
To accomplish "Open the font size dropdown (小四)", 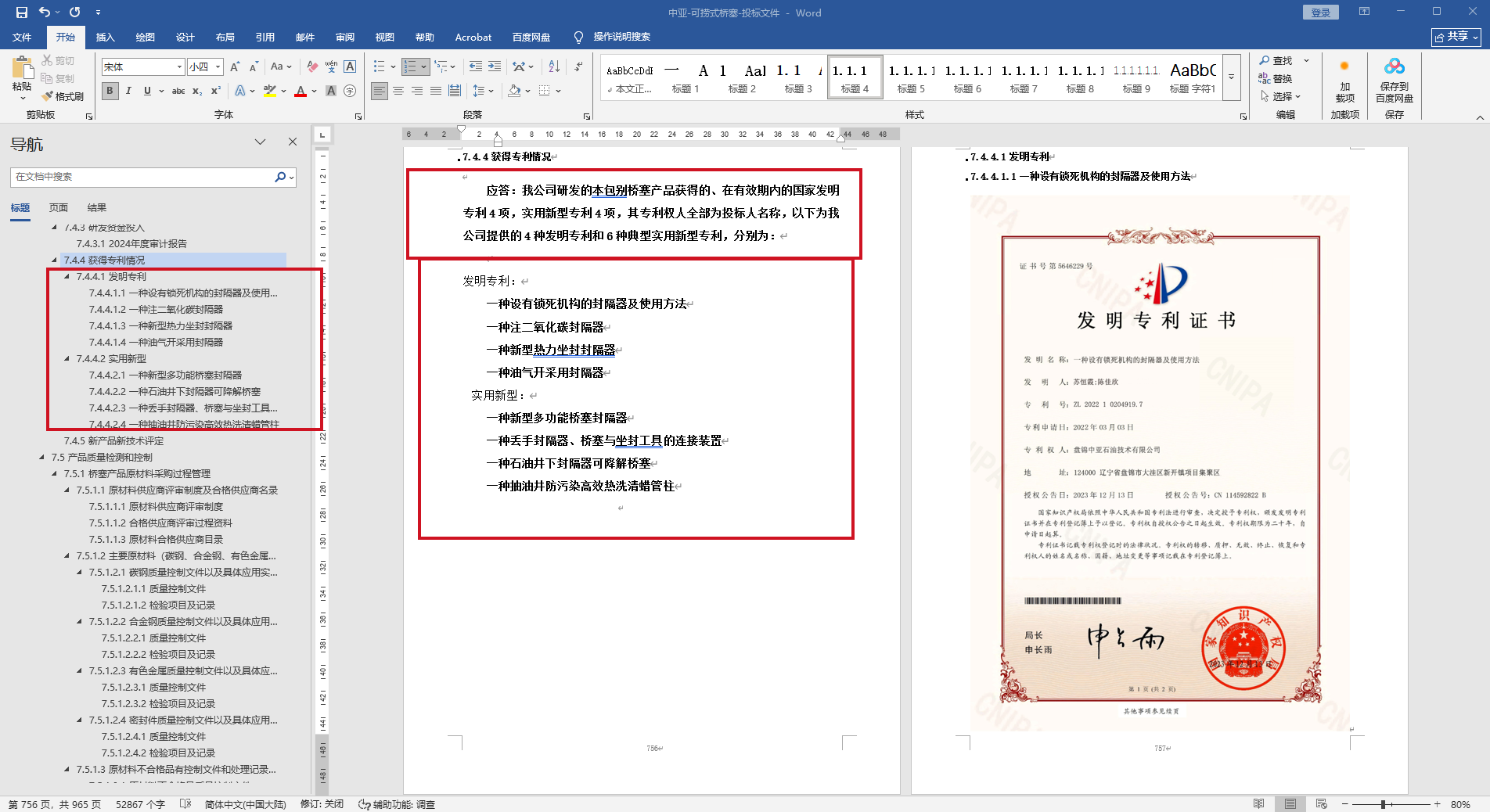I will point(218,67).
